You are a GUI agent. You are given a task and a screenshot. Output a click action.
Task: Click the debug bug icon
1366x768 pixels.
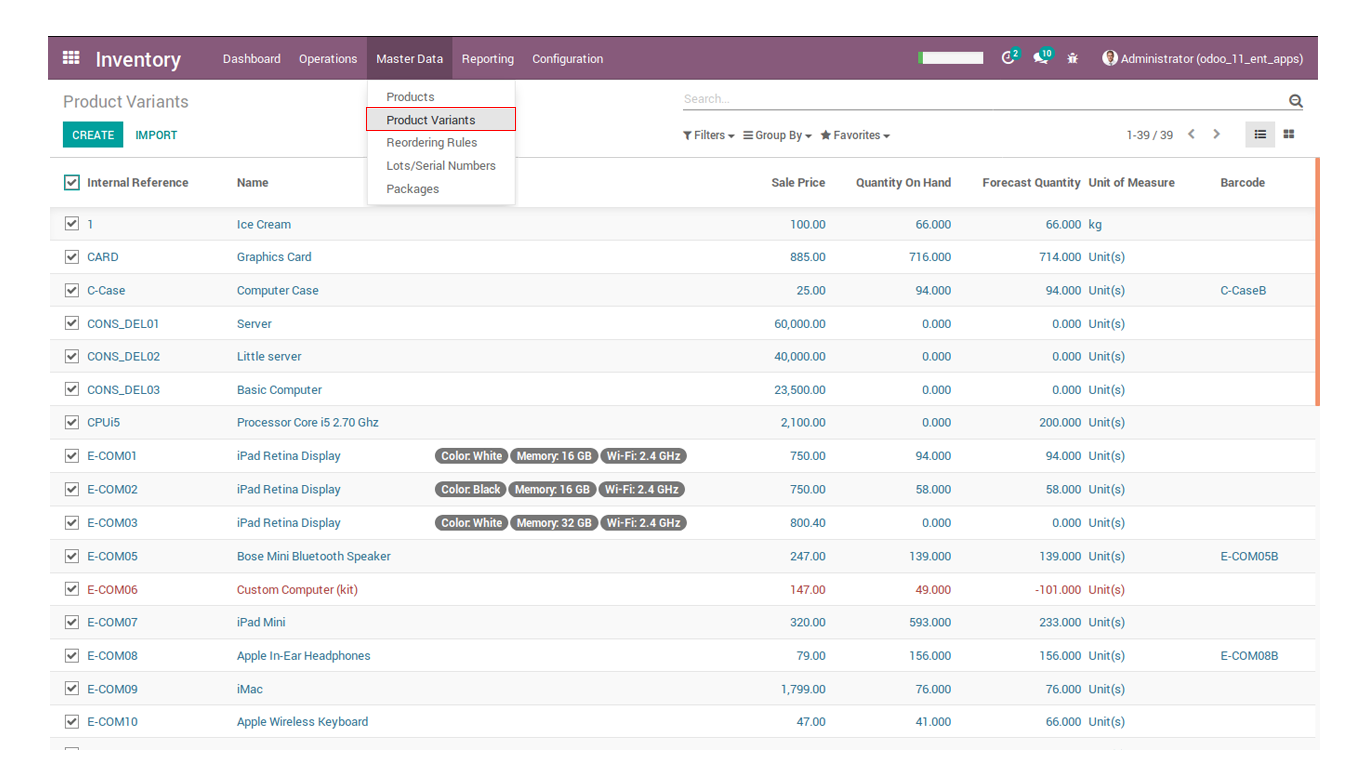(1073, 59)
